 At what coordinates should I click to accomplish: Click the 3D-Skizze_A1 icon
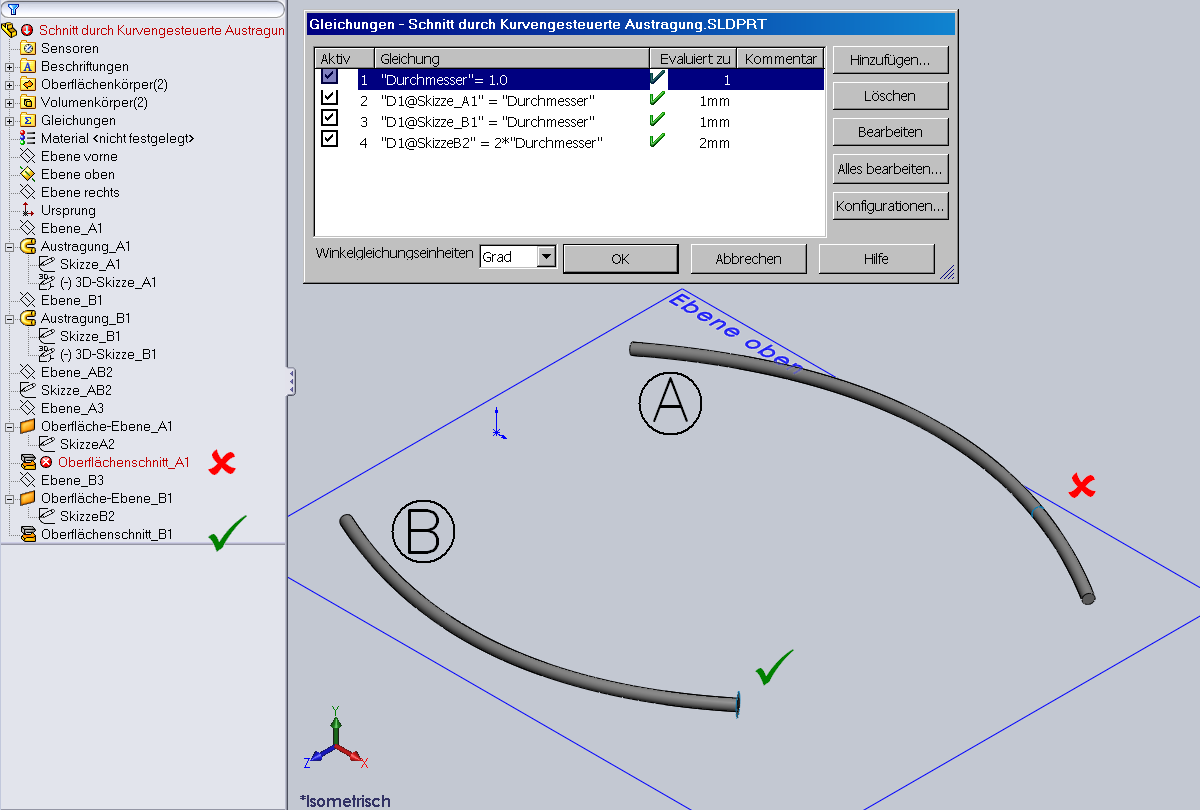pos(47,282)
